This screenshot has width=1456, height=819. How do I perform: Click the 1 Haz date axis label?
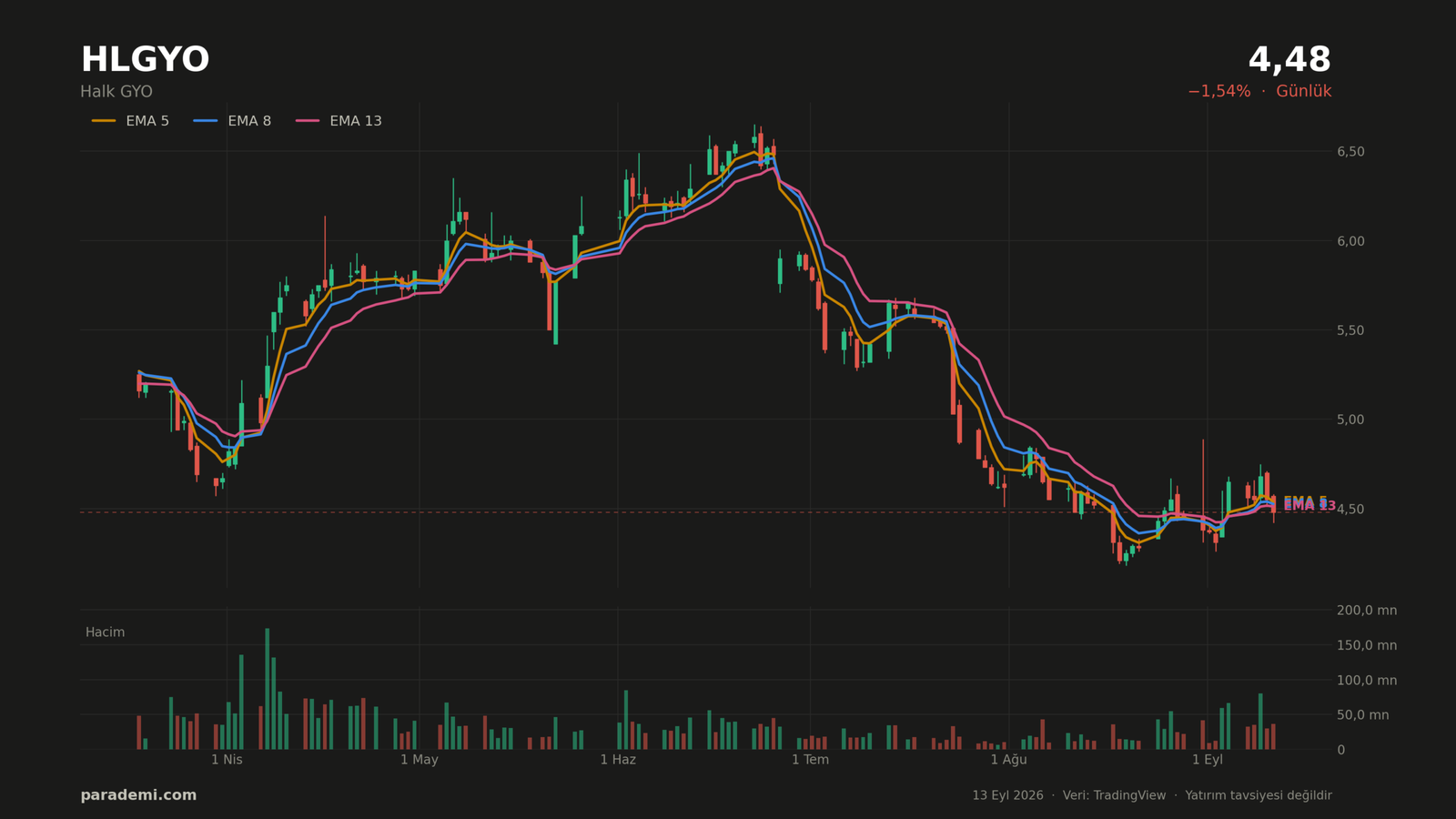618,760
